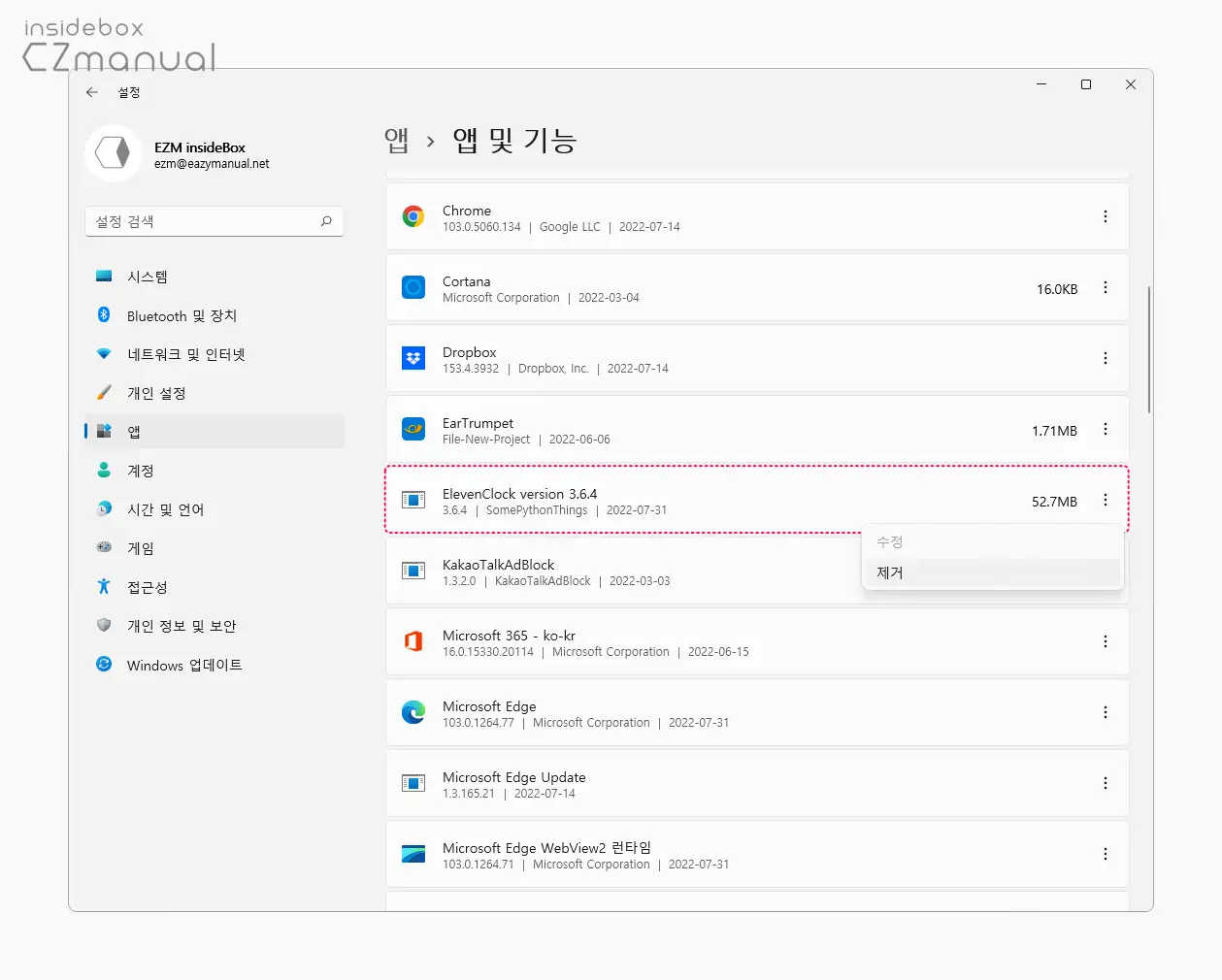
Task: Click the apps list vertical scrollbar
Action: tap(1149, 349)
